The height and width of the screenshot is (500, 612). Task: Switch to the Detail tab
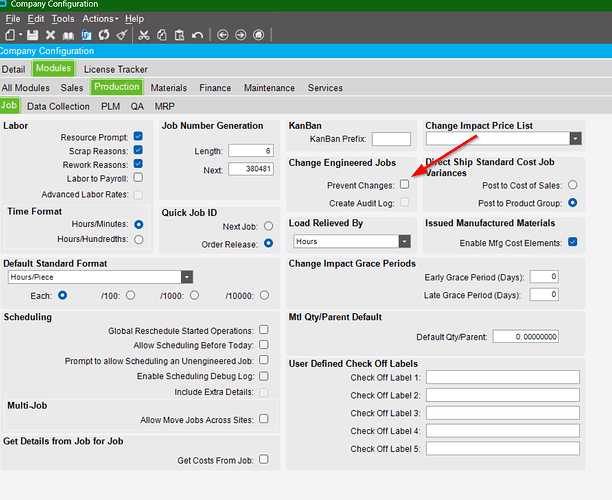click(13, 69)
